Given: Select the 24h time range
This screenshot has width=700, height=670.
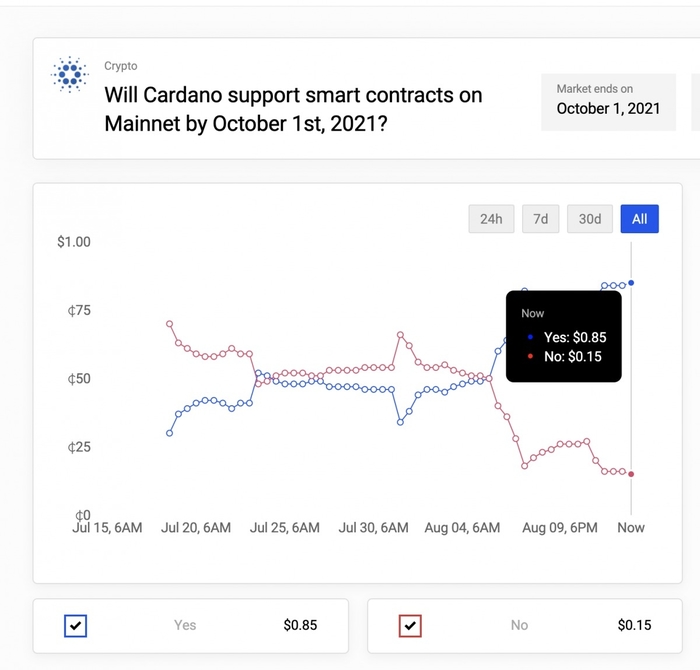Looking at the screenshot, I should (491, 219).
